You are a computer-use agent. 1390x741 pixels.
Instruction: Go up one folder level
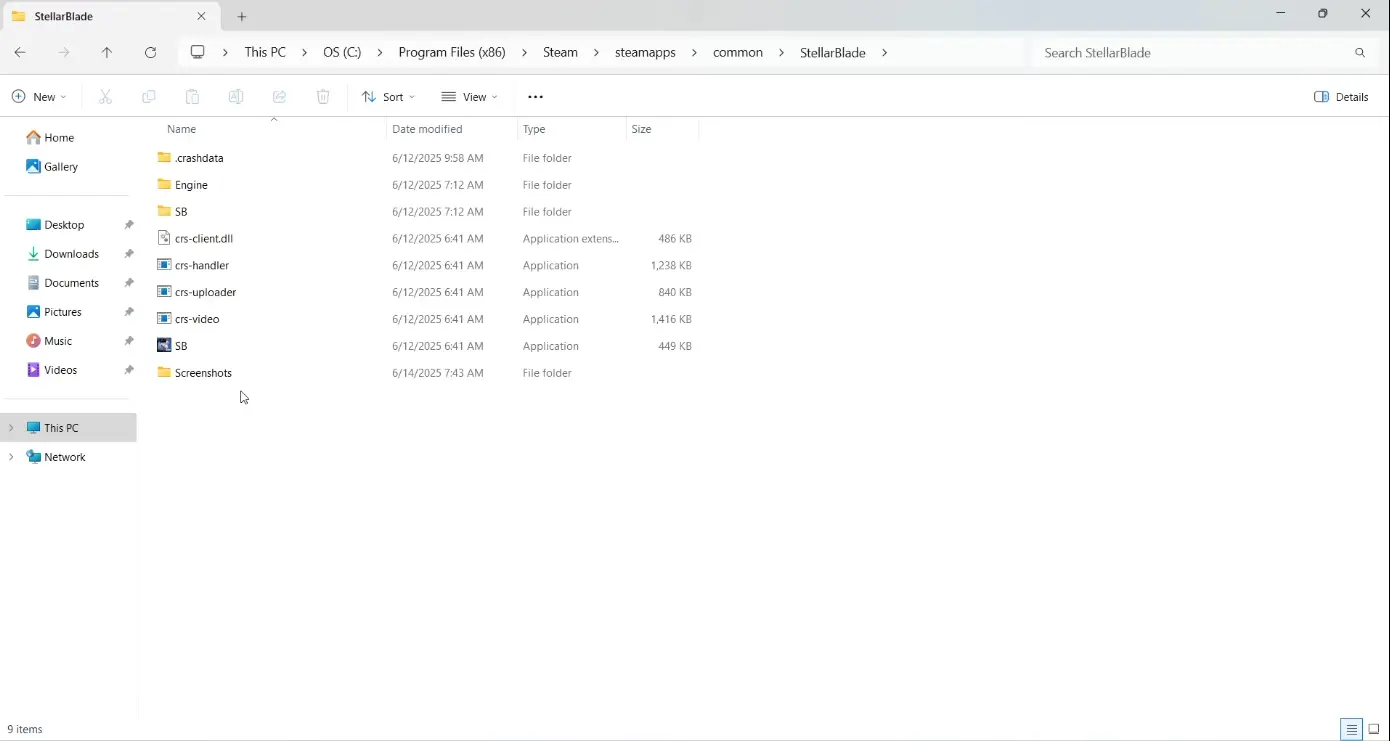(107, 52)
